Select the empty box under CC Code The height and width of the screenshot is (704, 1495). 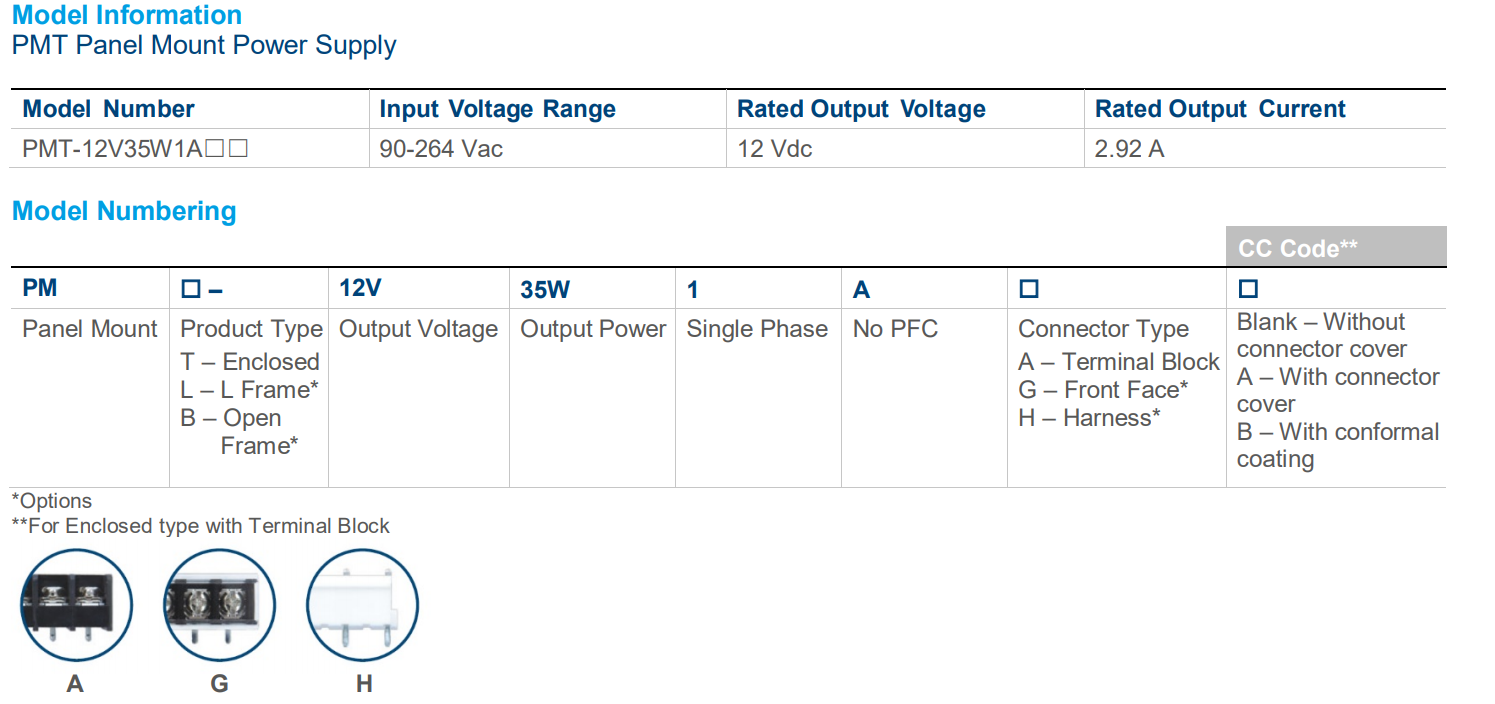1248,289
